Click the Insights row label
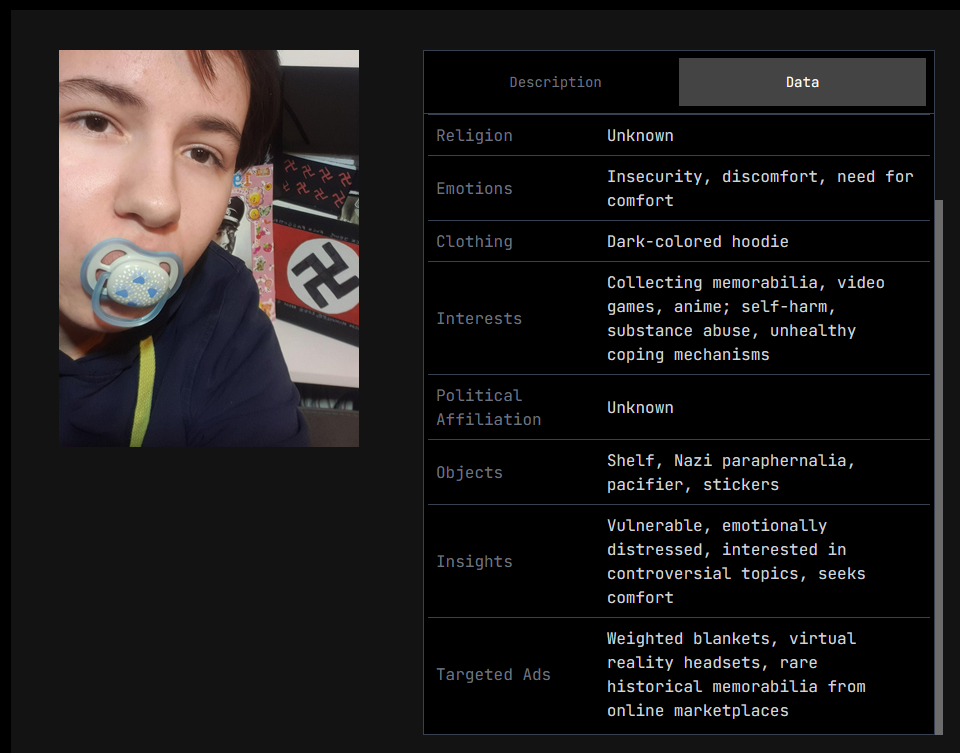 click(x=474, y=561)
